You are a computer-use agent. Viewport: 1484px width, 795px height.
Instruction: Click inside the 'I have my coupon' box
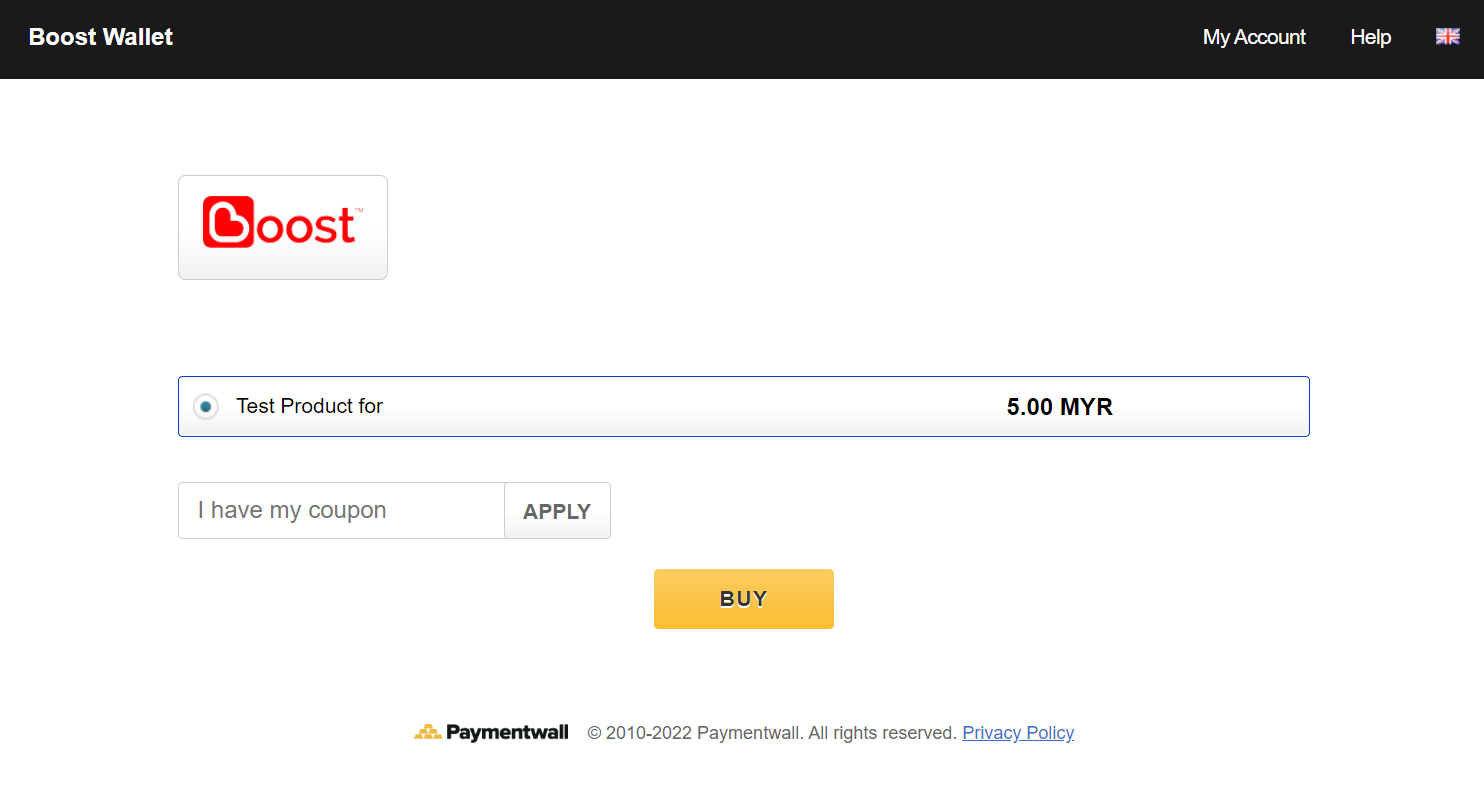[340, 510]
